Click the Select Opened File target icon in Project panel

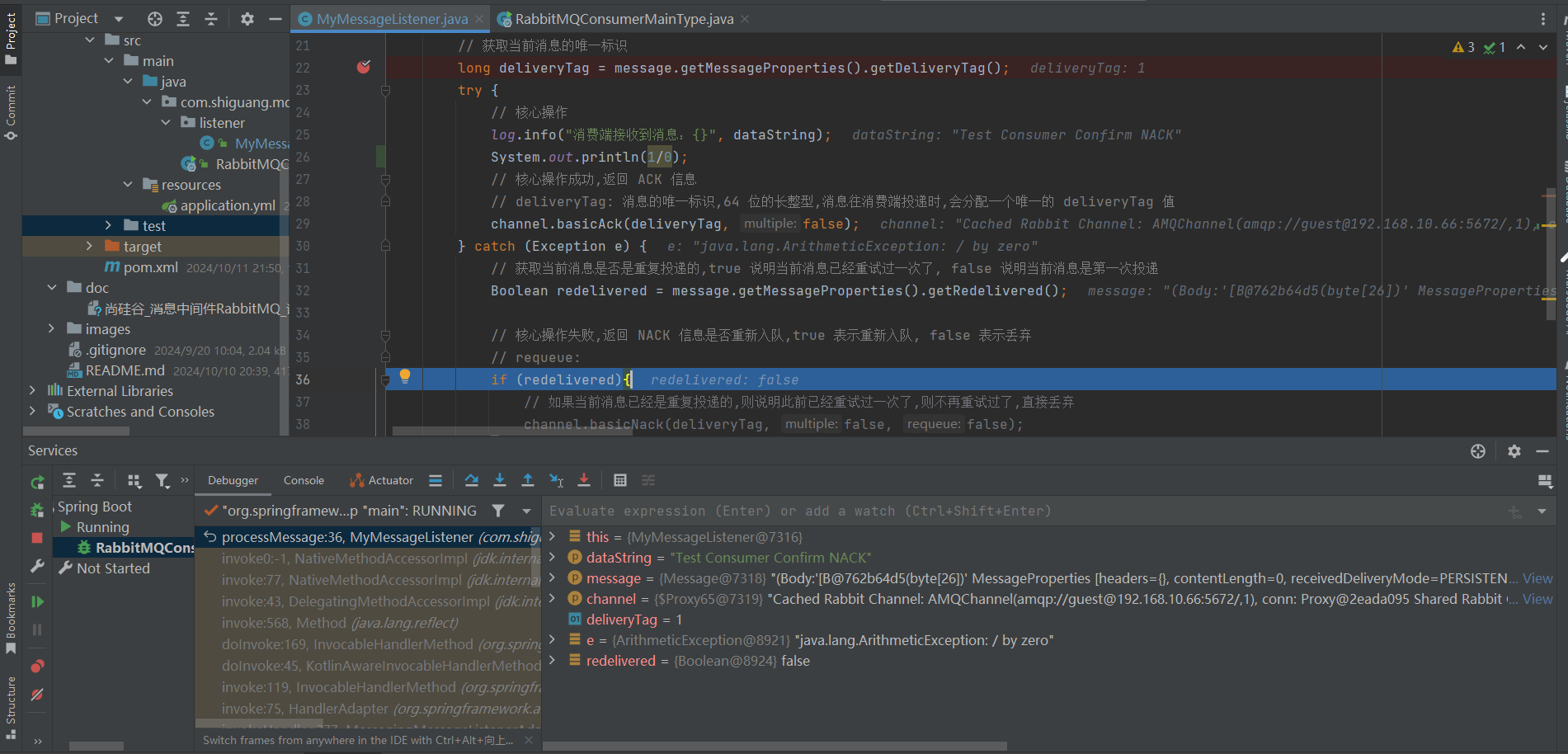tap(155, 18)
